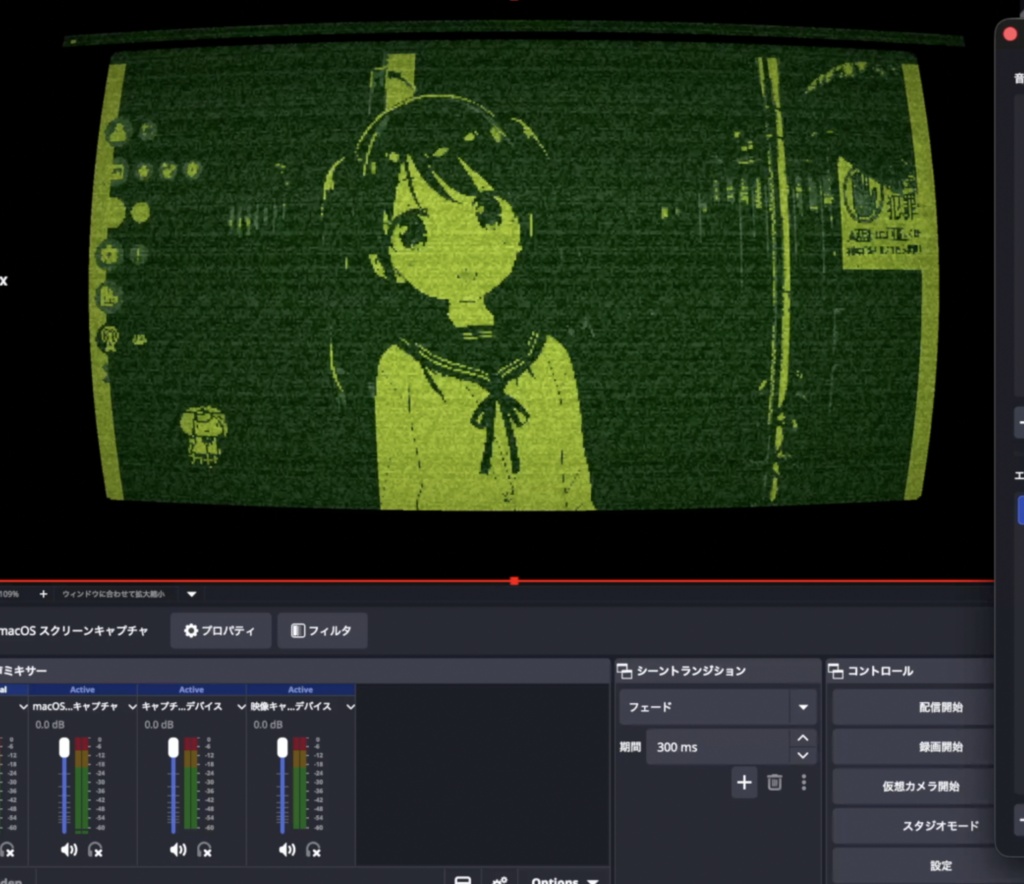Click the plus zoom-in icon beside 109%
1024x884 pixels.
[x=43, y=593]
